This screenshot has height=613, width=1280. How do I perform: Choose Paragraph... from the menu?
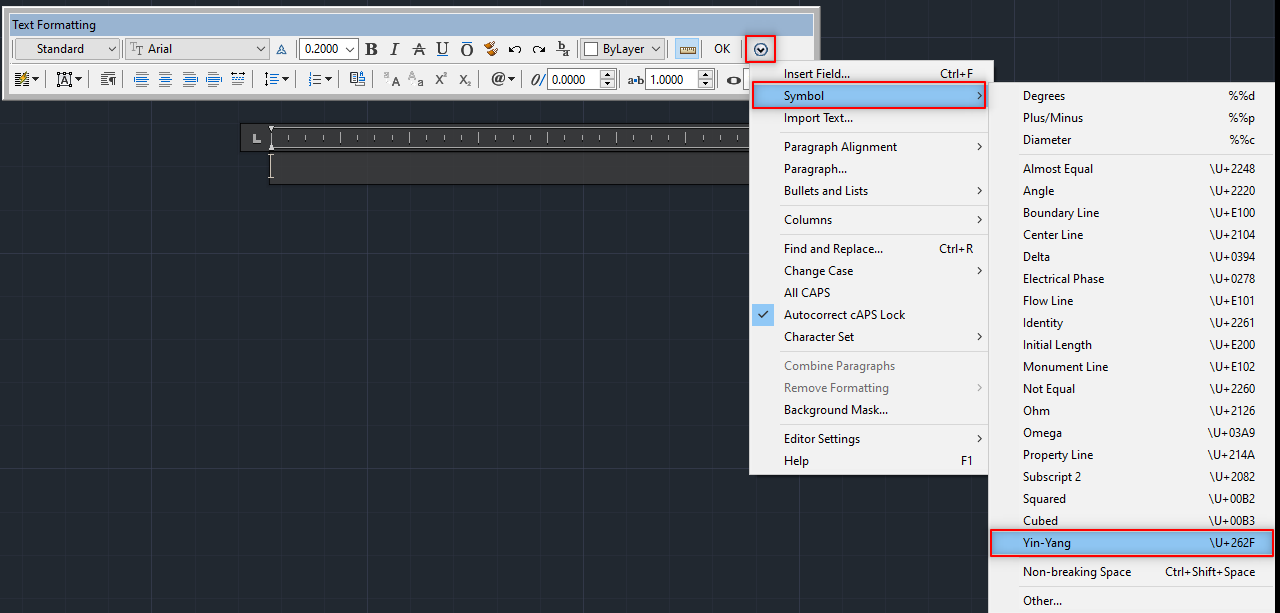point(868,169)
